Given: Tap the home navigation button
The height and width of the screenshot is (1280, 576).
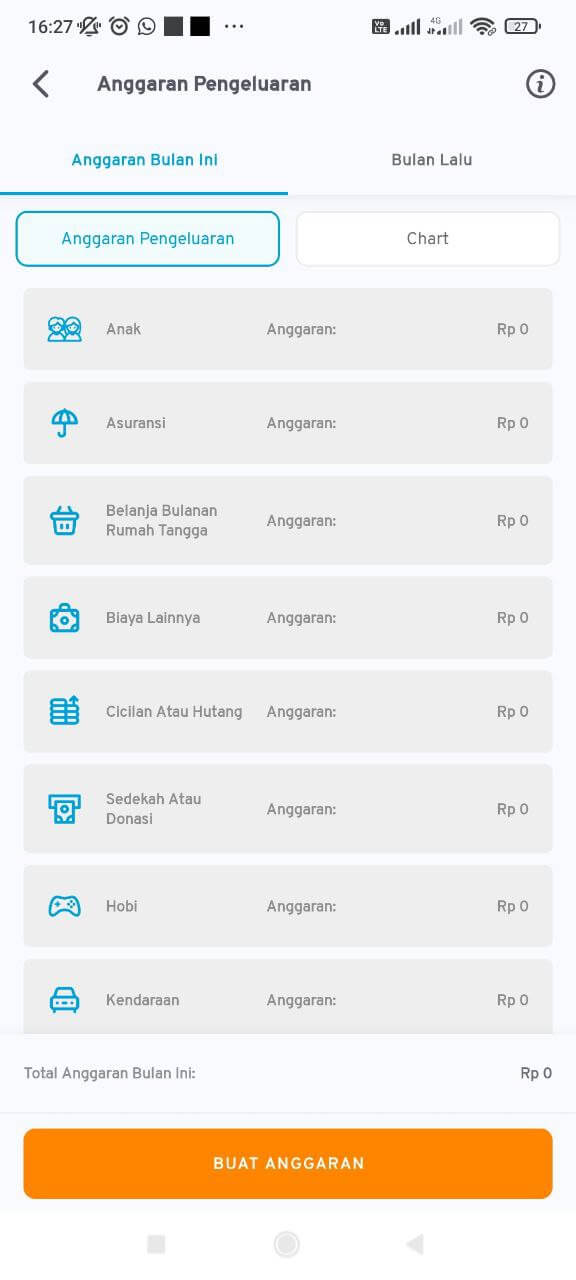Looking at the screenshot, I should pos(286,1243).
